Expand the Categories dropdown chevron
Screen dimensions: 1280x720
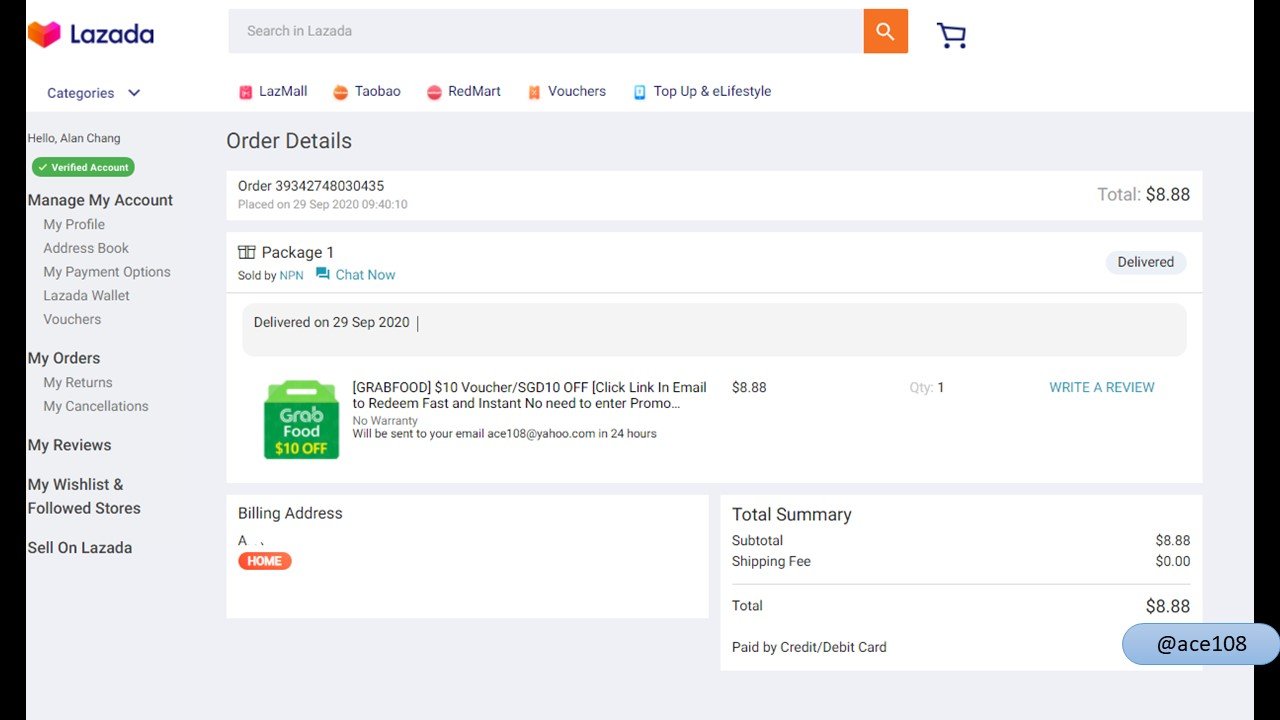134,93
